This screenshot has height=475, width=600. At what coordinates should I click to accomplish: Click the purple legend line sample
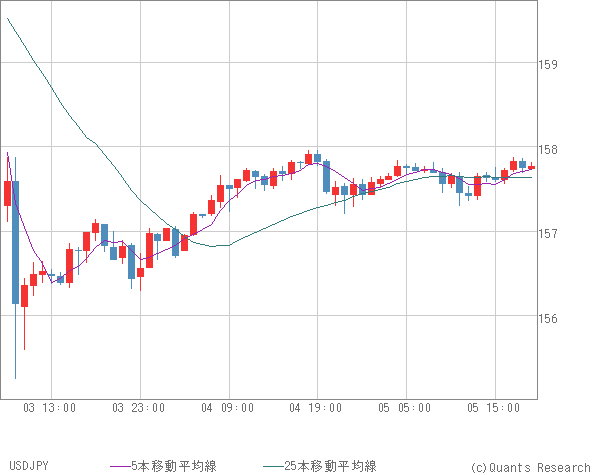coord(121,466)
